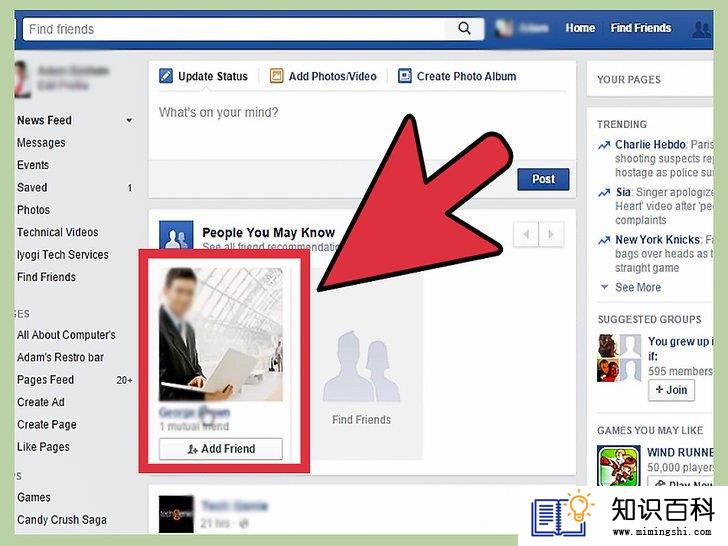Click the suggested group photo collage
The height and width of the screenshot is (546, 728).
[619, 358]
